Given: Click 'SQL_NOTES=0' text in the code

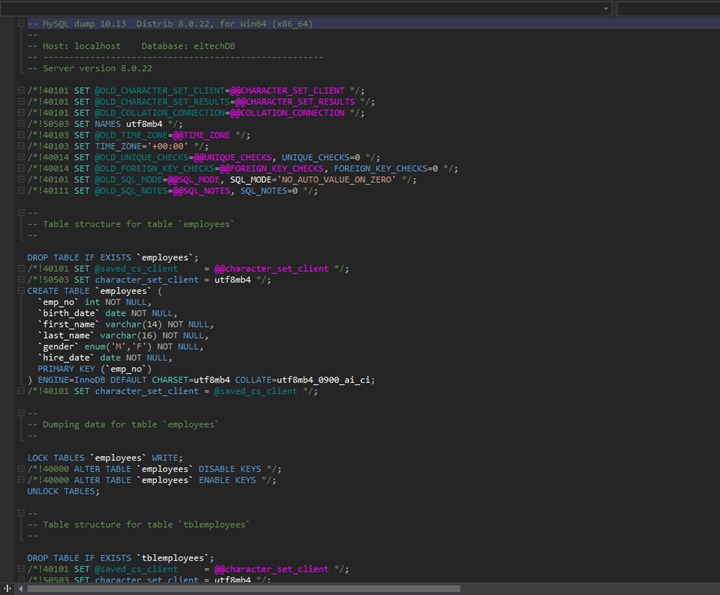Looking at the screenshot, I should coord(269,191).
